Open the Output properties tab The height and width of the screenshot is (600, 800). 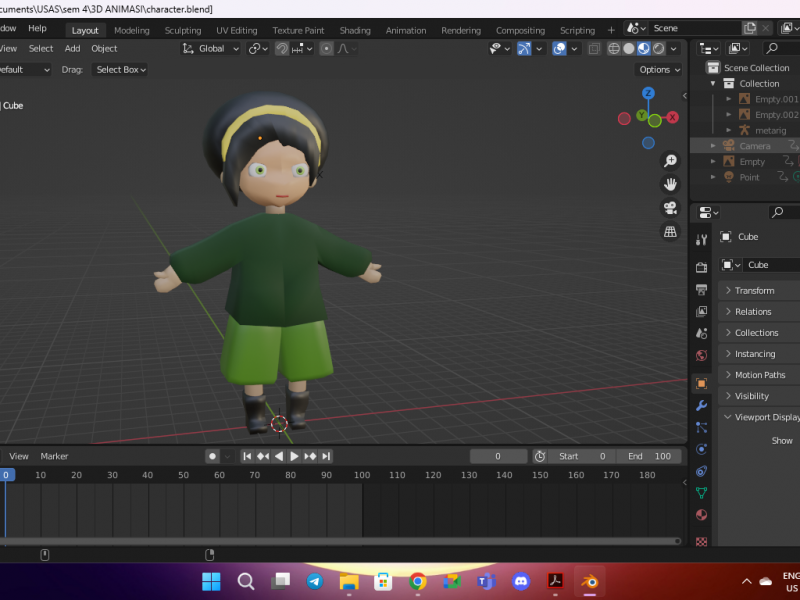tap(701, 289)
